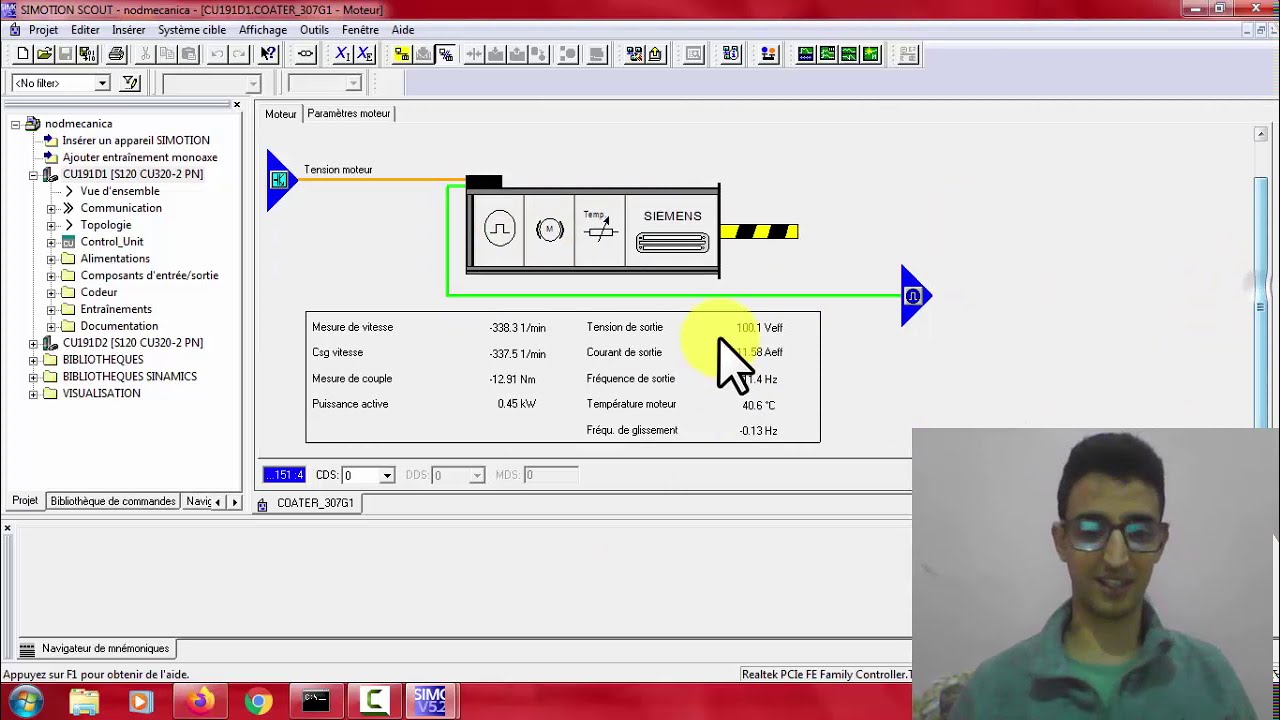This screenshot has height=720, width=1280.
Task: Expand BIBLIOTHEQUES SINAMICS folder
Action: 33,377
